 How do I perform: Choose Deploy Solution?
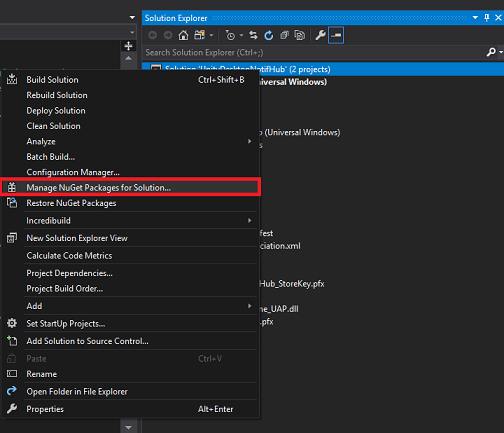130,110
